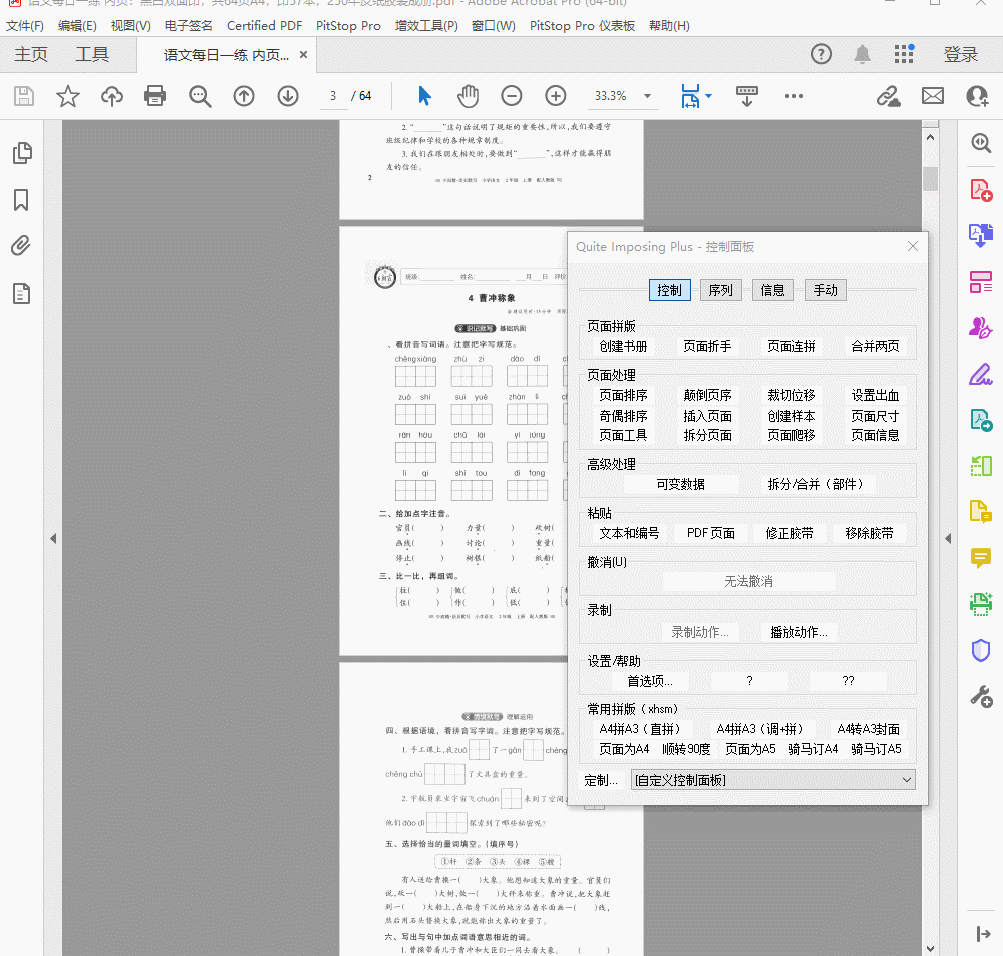Open the 文件(F) menu

tap(25, 26)
